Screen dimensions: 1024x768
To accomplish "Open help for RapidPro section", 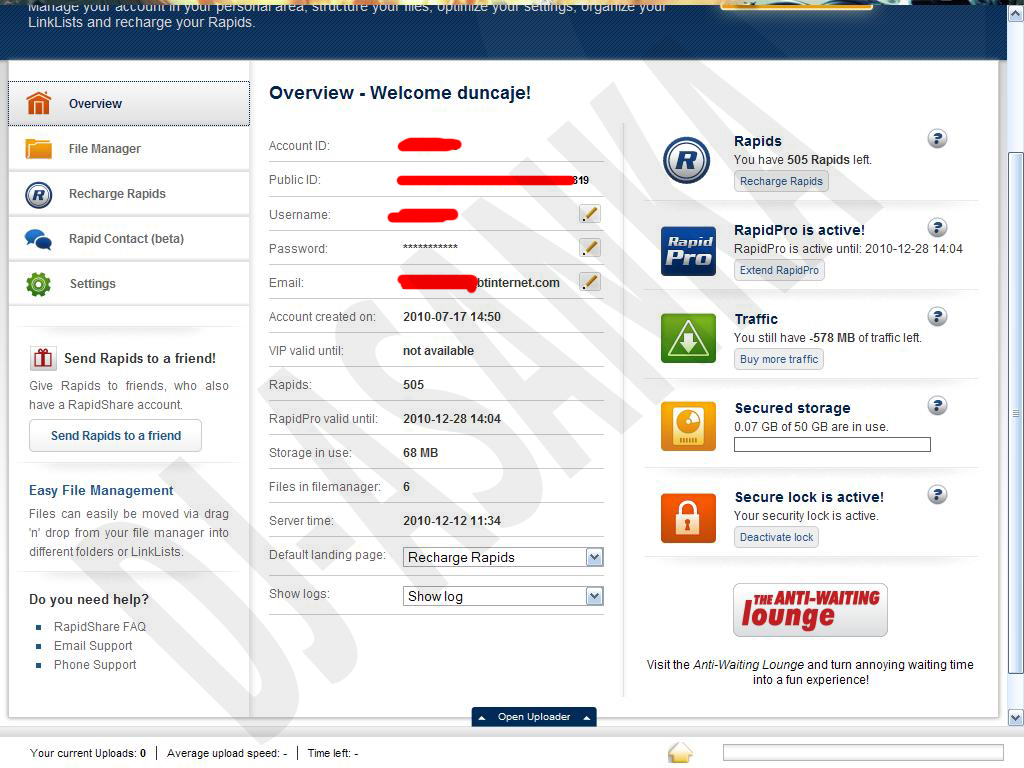I will [937, 227].
